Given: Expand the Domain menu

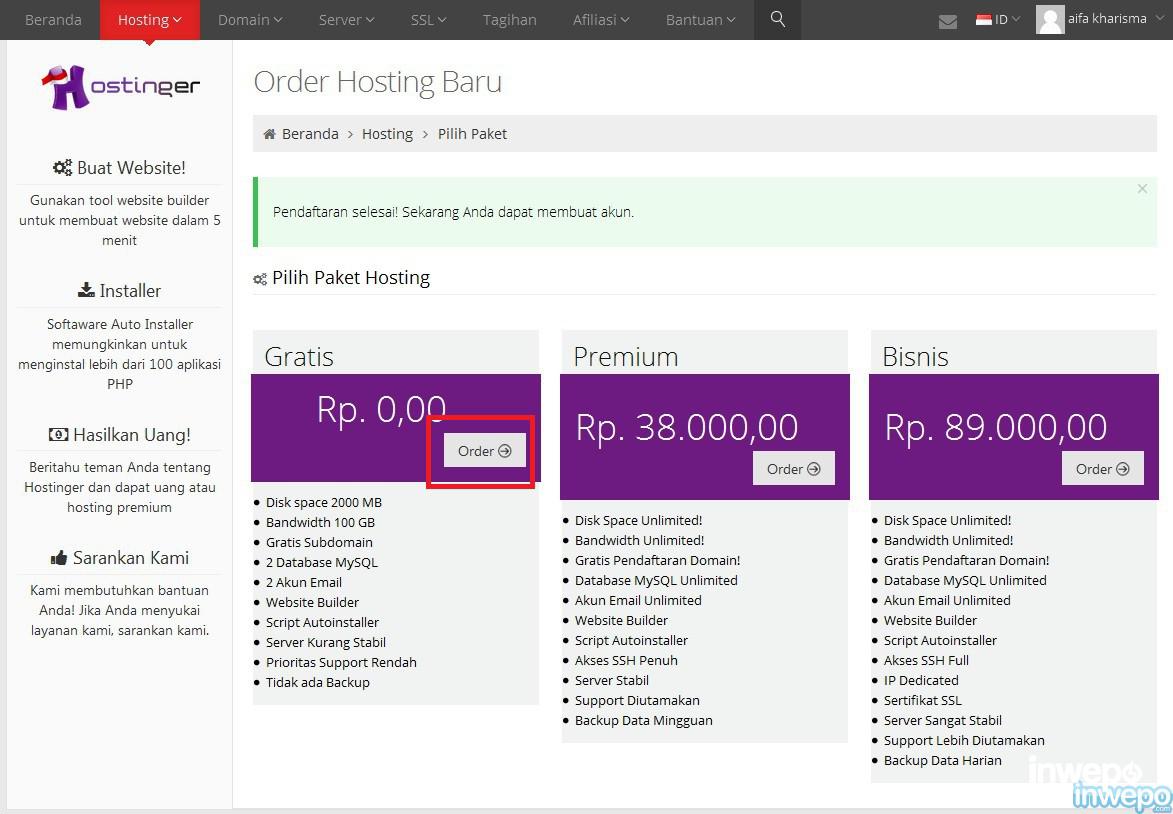Looking at the screenshot, I should (250, 19).
